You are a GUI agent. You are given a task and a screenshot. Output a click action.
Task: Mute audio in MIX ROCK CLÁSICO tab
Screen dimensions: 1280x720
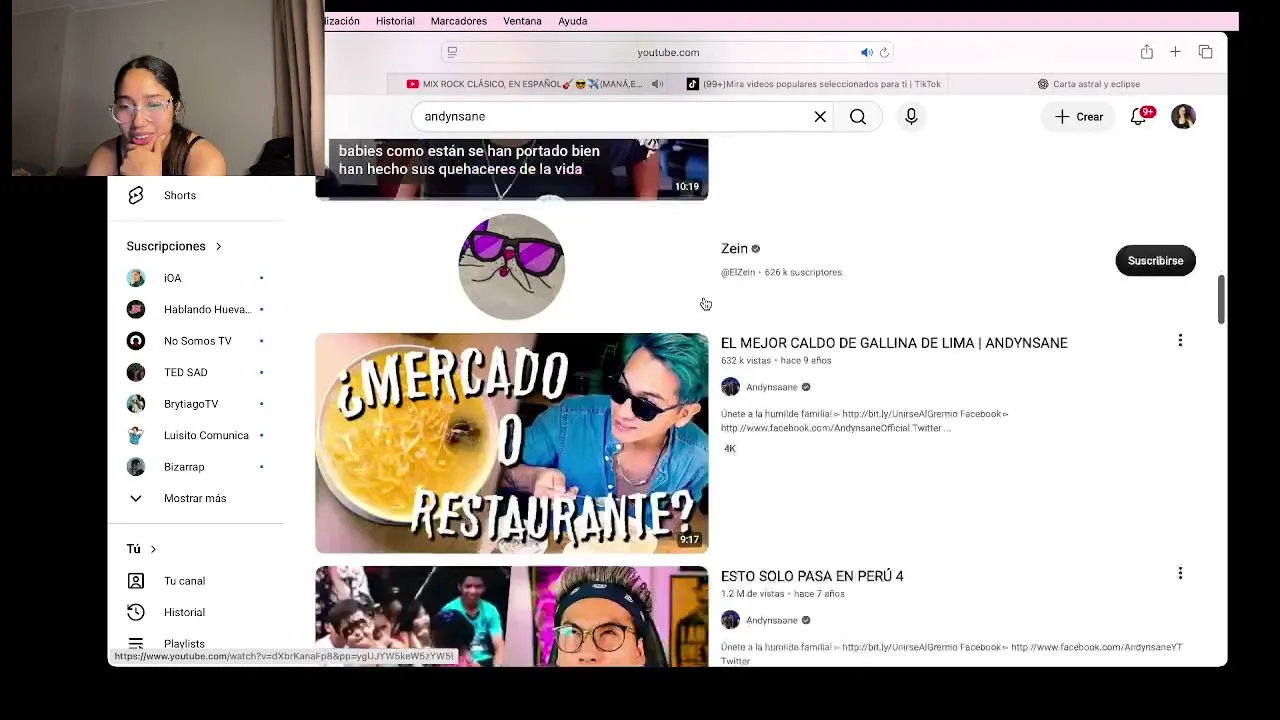click(x=657, y=84)
